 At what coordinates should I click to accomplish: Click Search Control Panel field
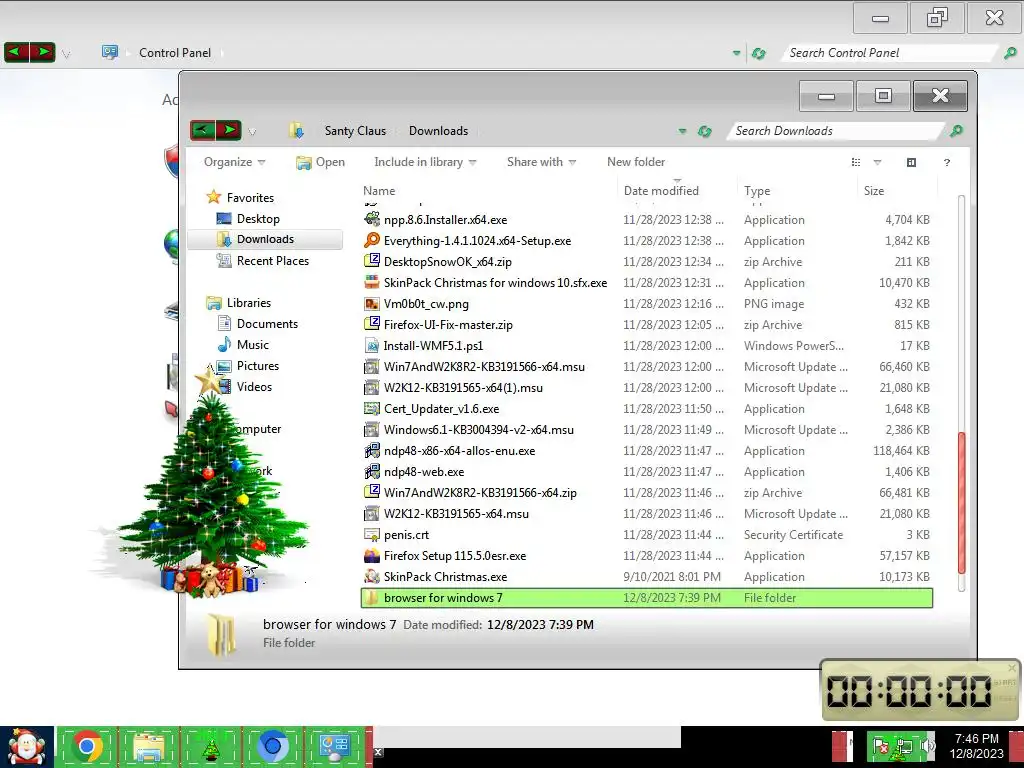891,53
